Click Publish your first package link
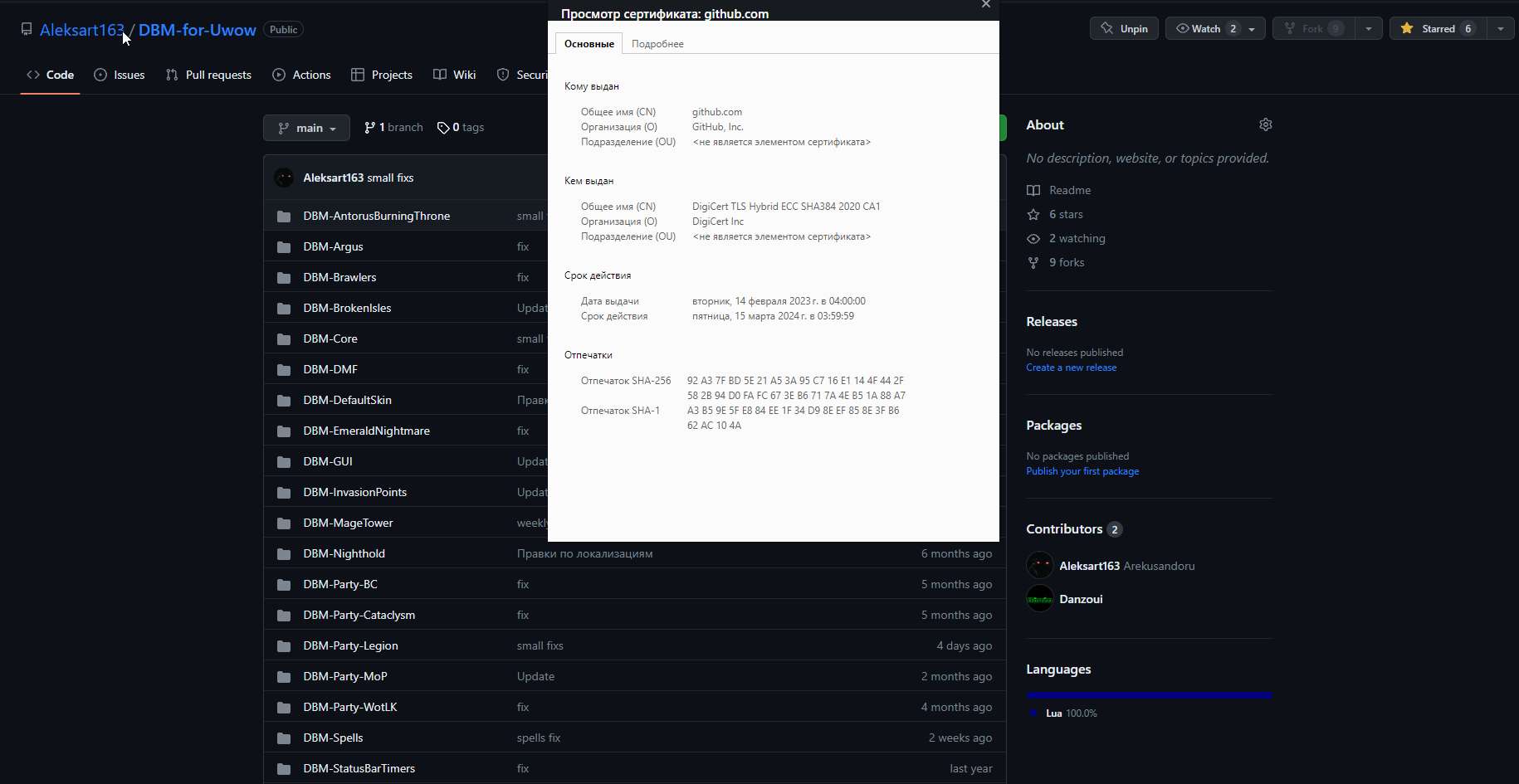 1082,471
